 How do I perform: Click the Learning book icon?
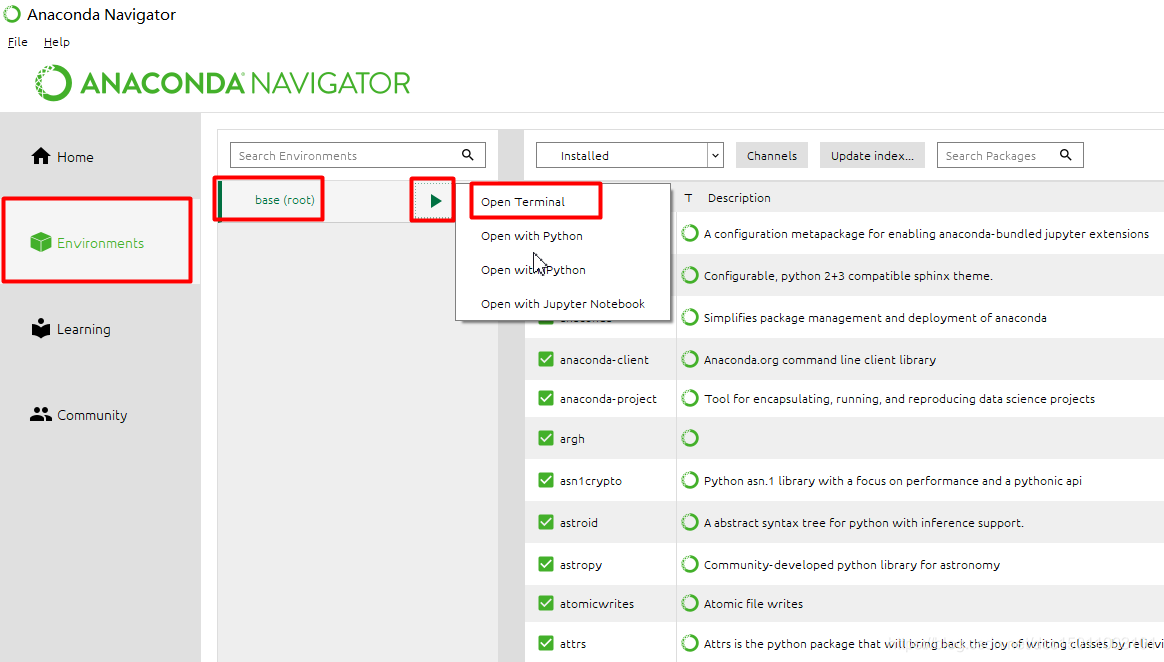(41, 328)
